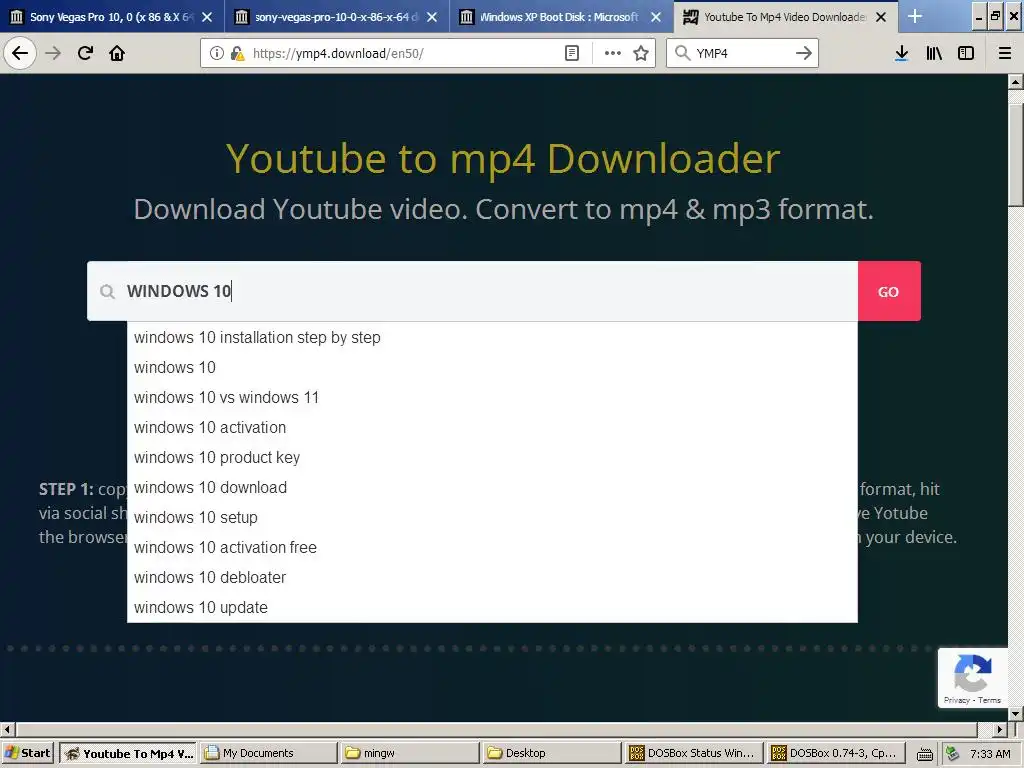Close the sony-vegas-pro-10-0-x-86-x-64 tab
The height and width of the screenshot is (768, 1024).
point(432,17)
